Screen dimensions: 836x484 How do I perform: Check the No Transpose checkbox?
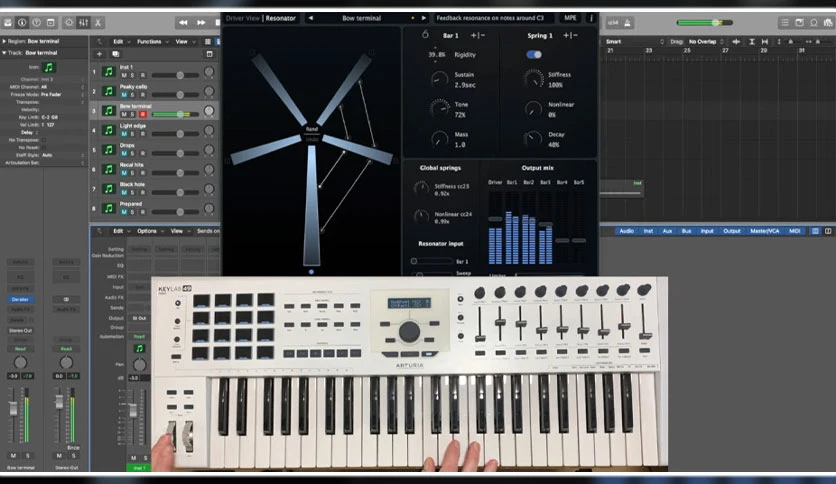pyautogui.click(x=44, y=140)
